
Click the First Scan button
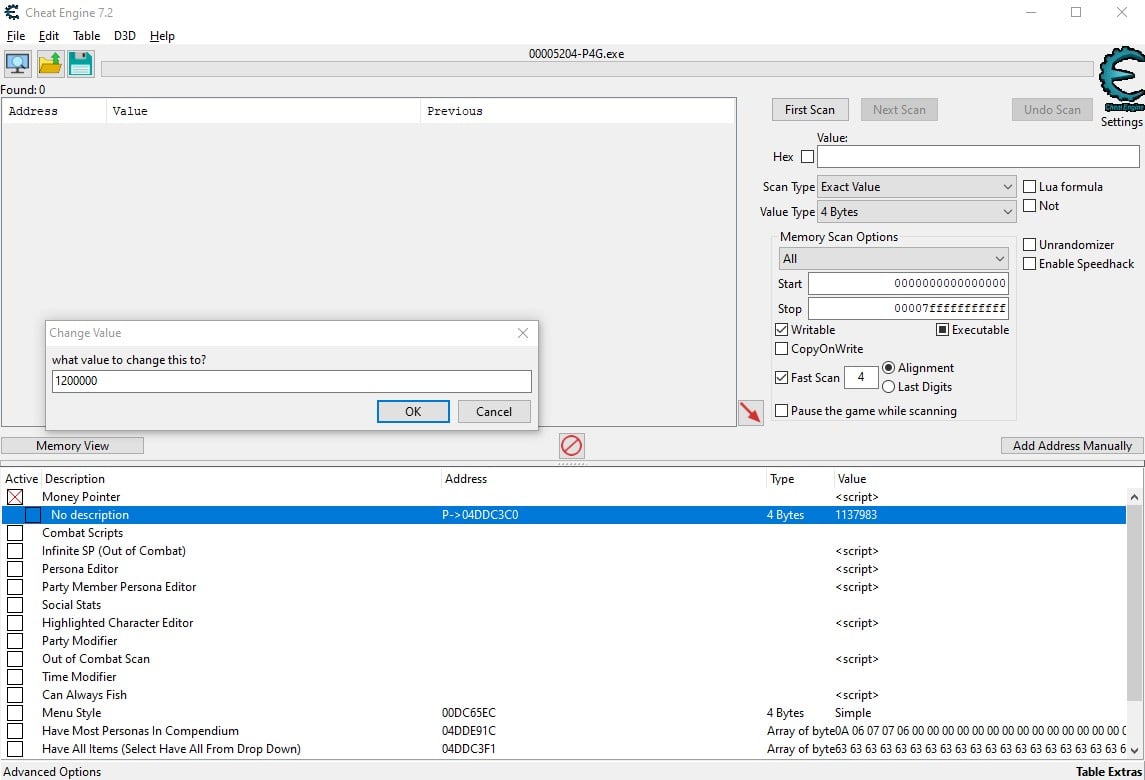pos(810,110)
